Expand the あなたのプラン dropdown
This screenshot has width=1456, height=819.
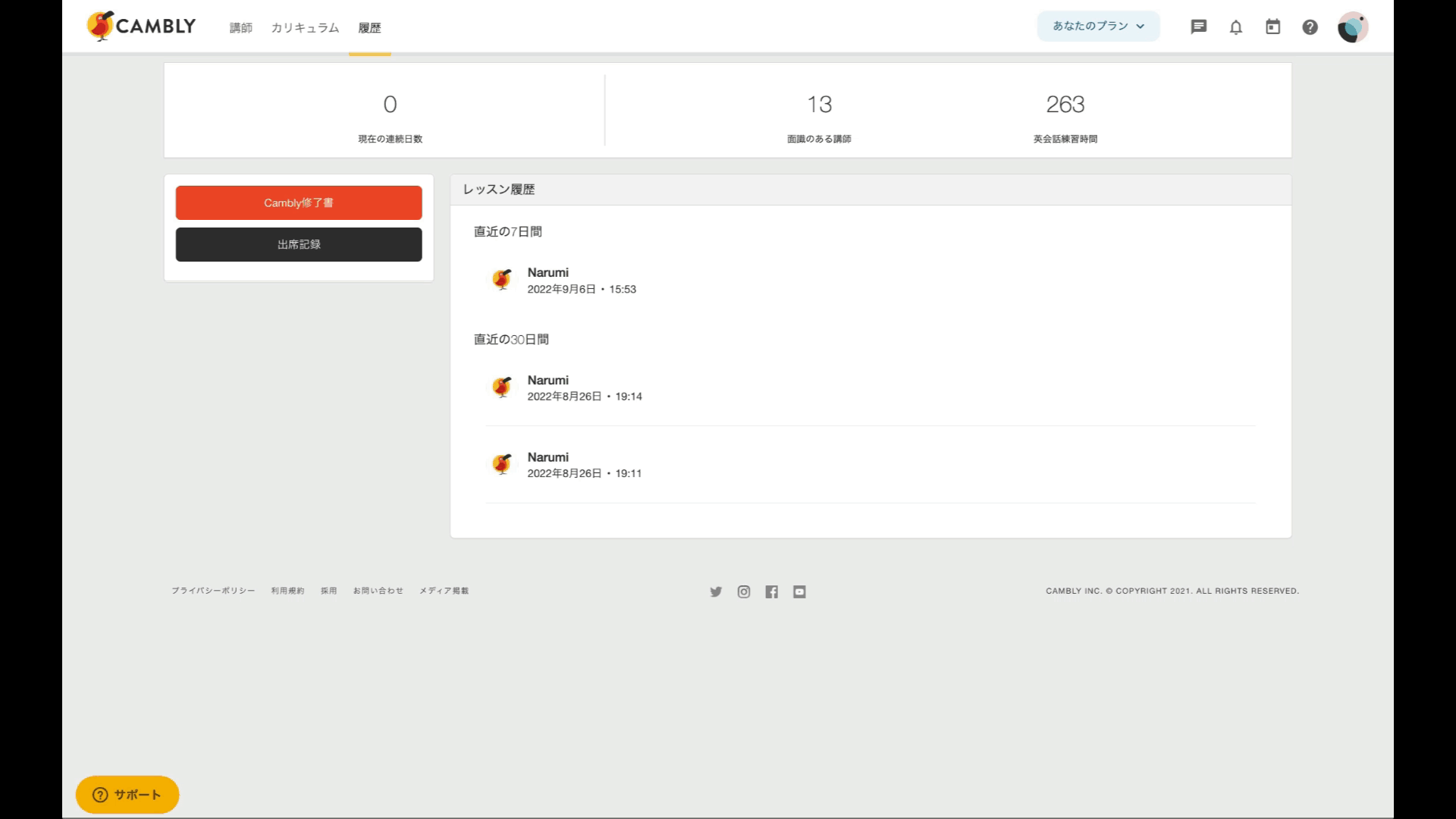[1098, 26]
